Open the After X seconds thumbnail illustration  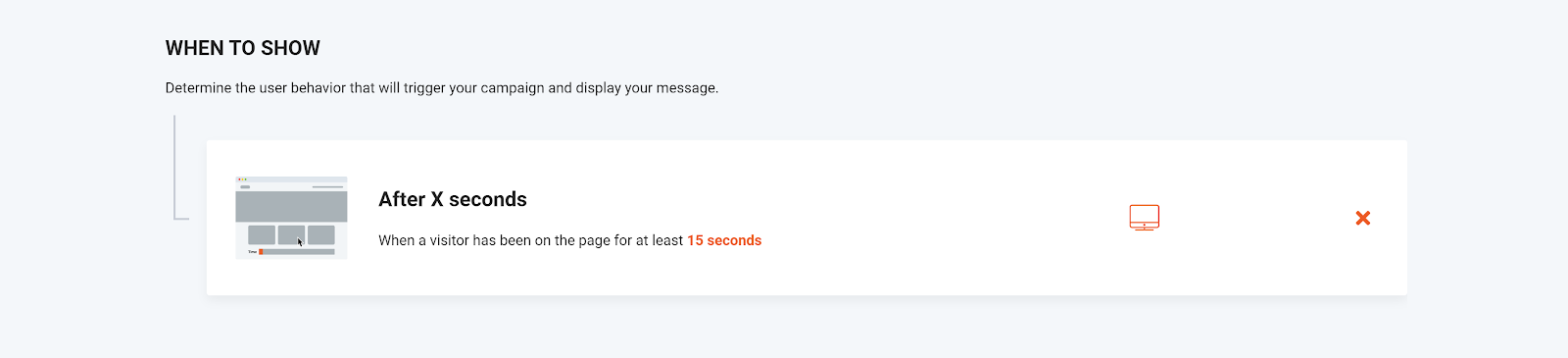[291, 218]
